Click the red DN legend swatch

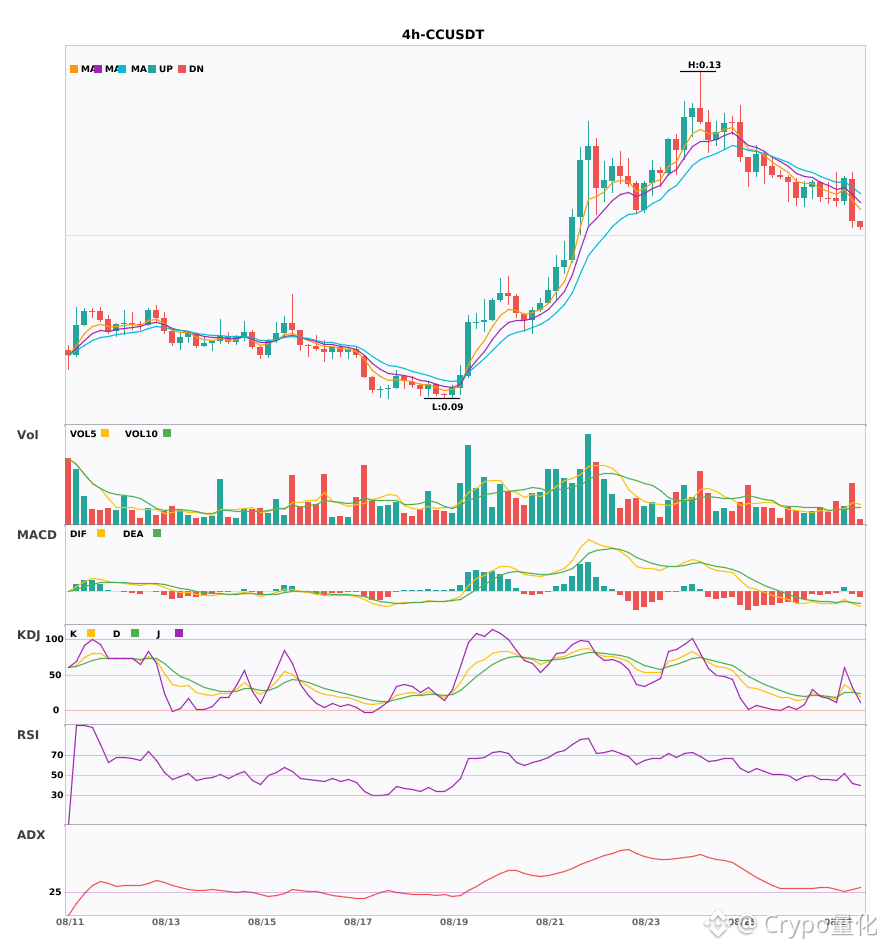point(182,69)
